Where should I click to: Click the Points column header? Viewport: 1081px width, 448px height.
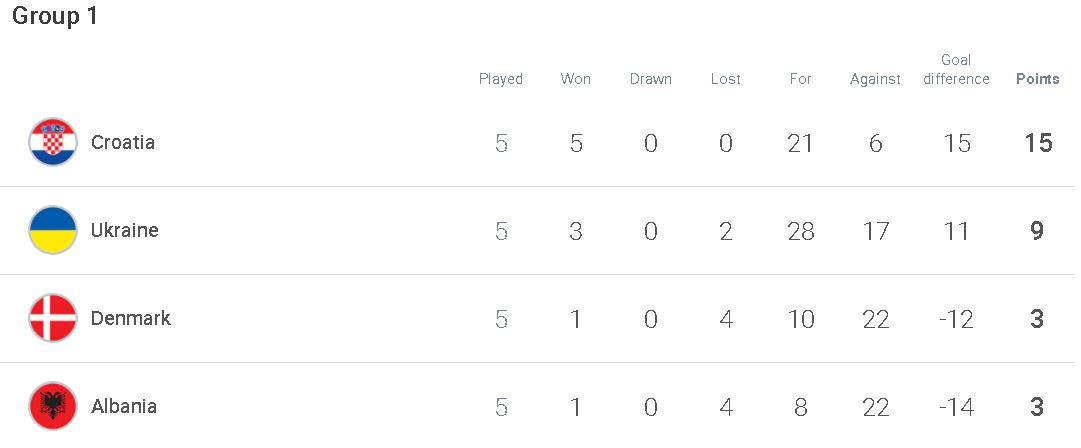[1038, 79]
